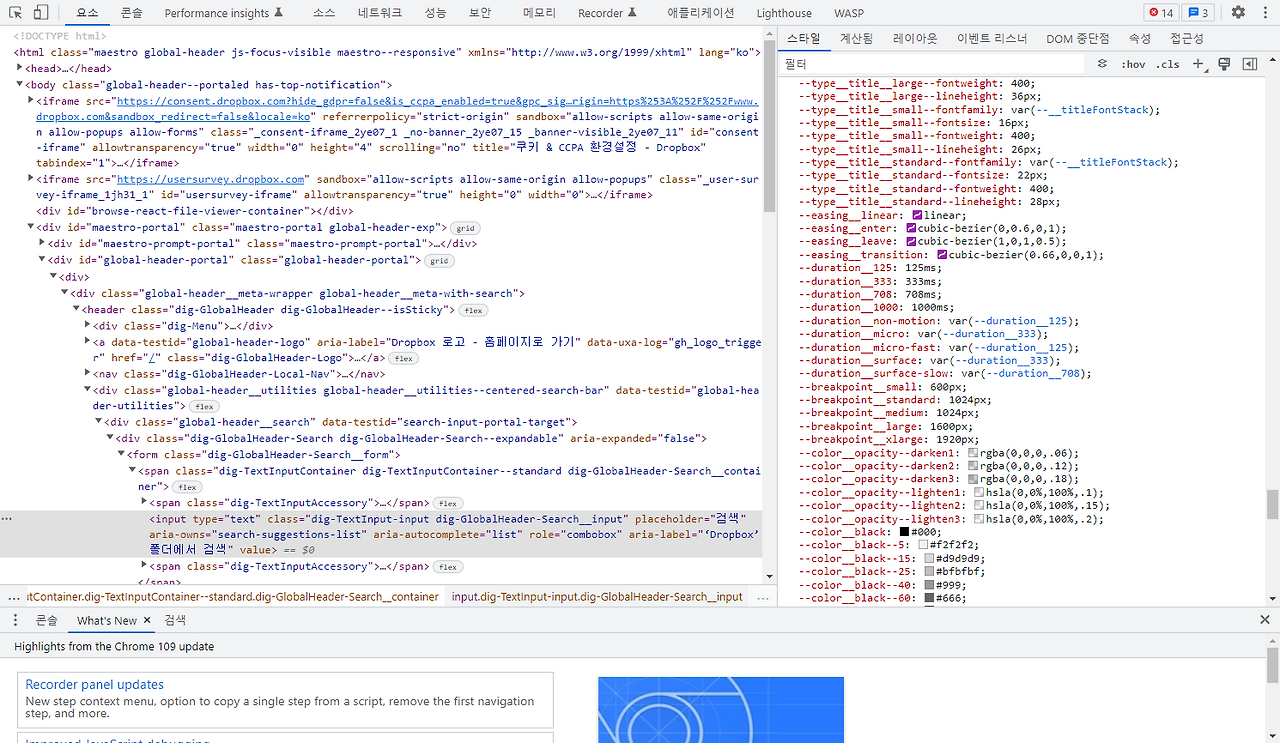This screenshot has width=1280, height=743.
Task: Click the styles pane vertical scrollbar thumb
Action: (1272, 504)
